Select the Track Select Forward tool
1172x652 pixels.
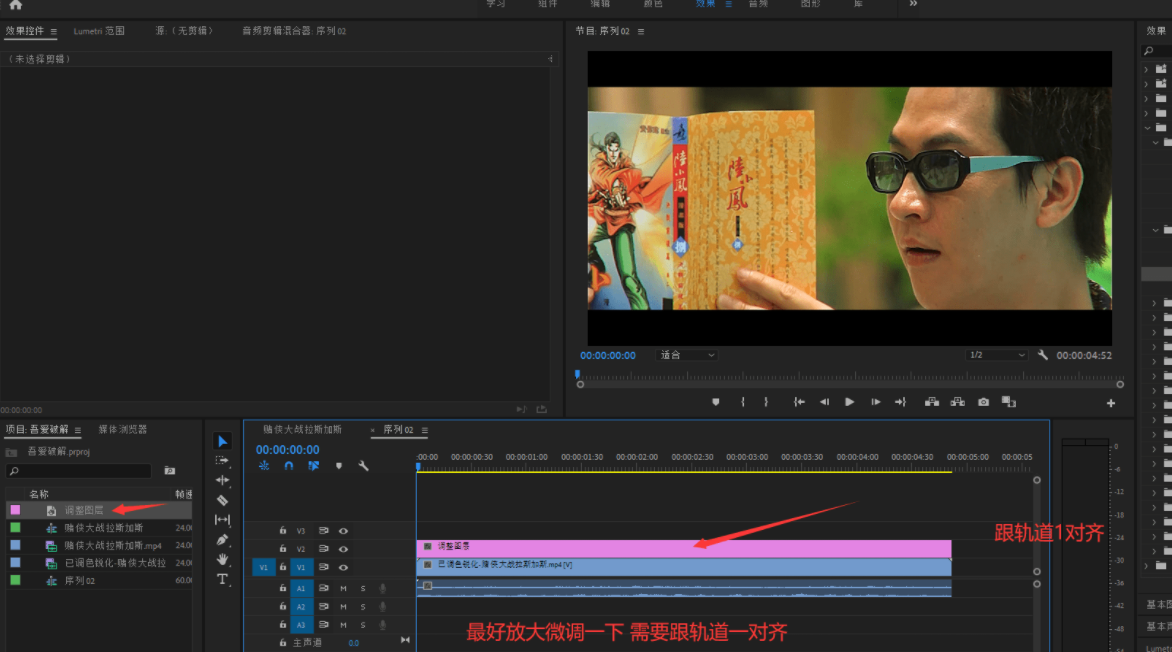222,461
